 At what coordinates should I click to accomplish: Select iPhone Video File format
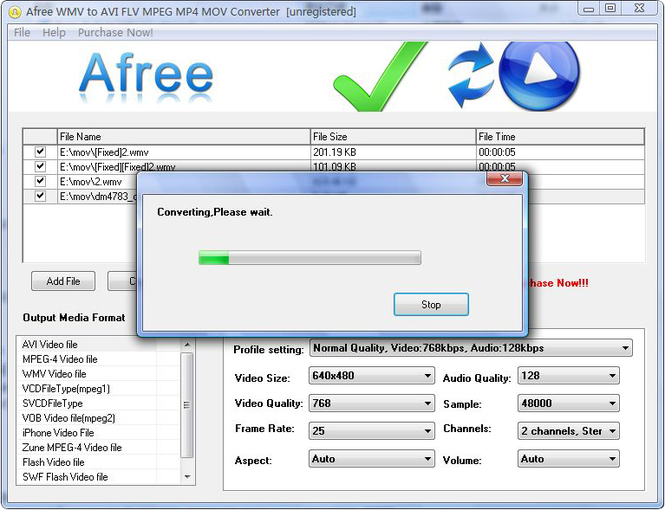[98, 433]
